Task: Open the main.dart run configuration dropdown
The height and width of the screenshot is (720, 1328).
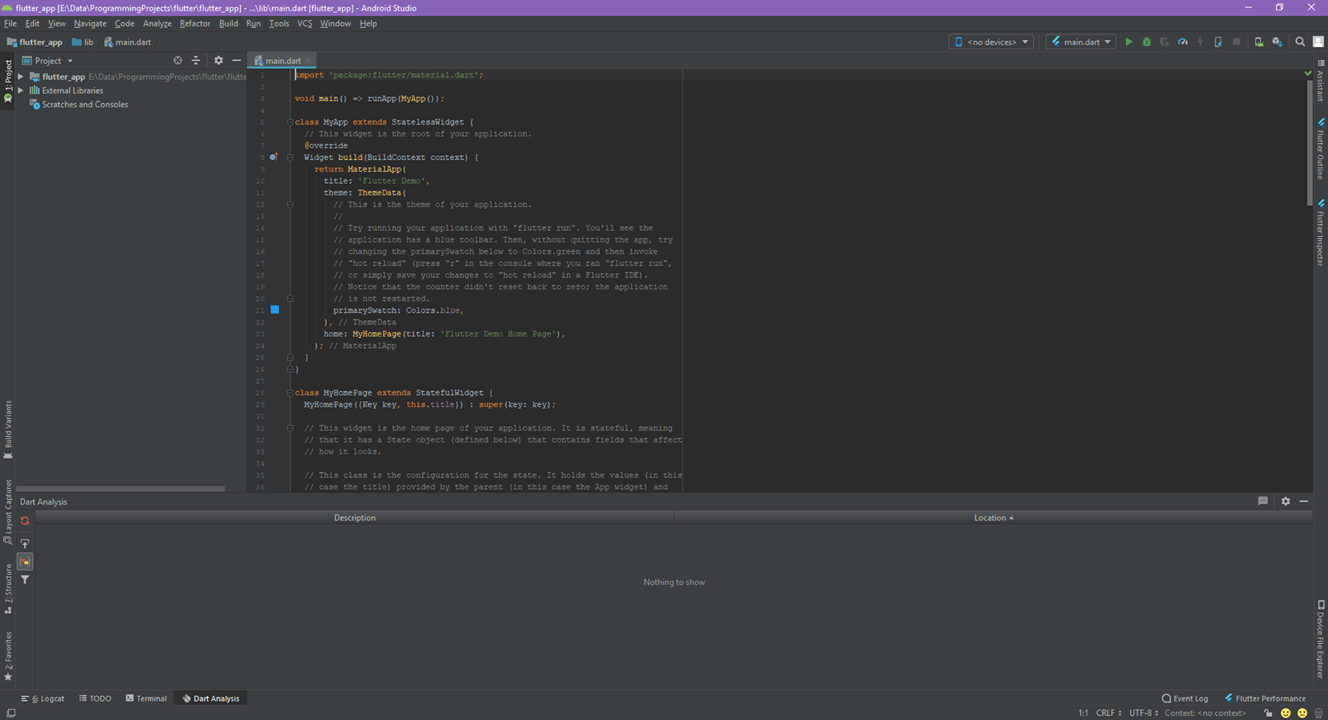Action: coord(1081,42)
